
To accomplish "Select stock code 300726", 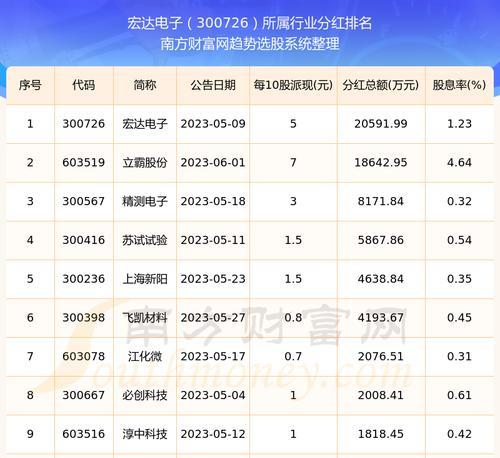I will point(84,124).
